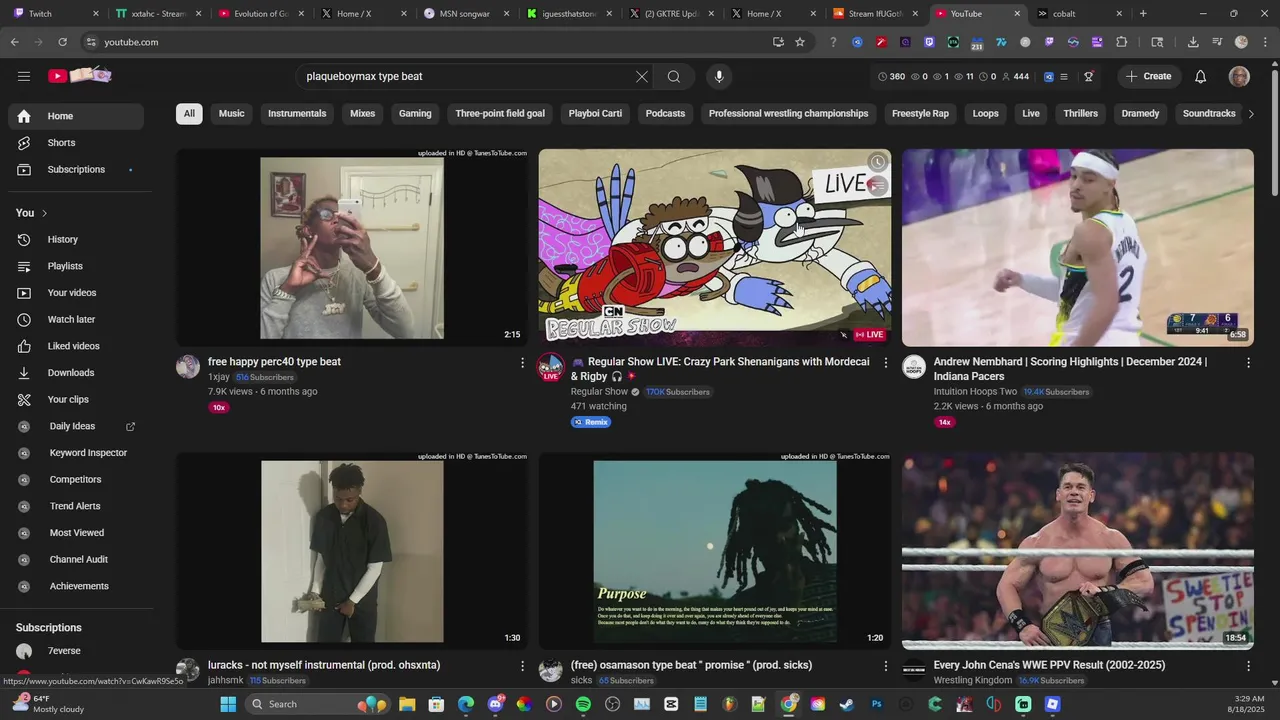Open John Cena WWE thumbnail
The width and height of the screenshot is (1280, 720).
[1078, 551]
